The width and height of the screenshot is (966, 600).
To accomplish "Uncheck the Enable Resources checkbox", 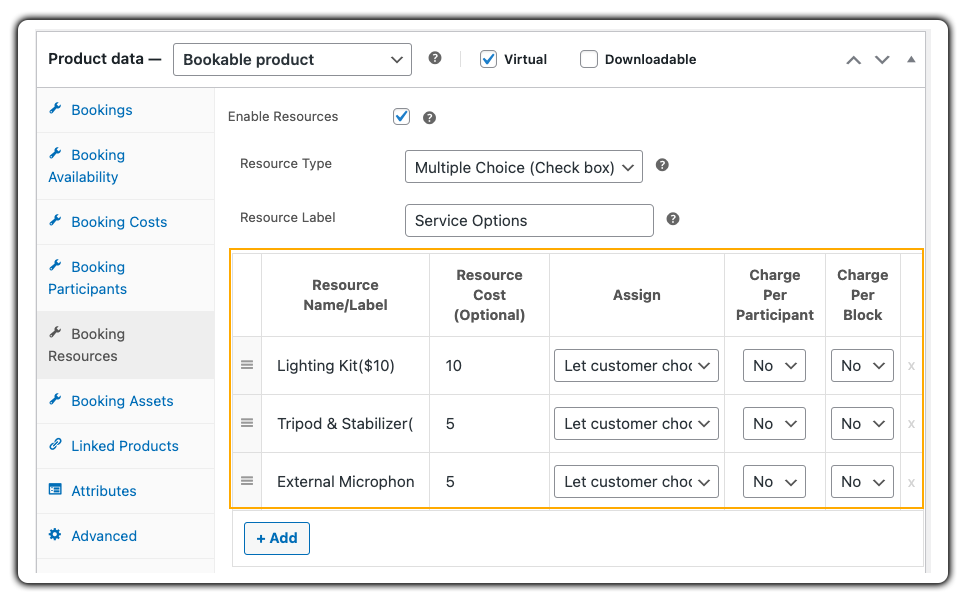I will click(x=402, y=116).
